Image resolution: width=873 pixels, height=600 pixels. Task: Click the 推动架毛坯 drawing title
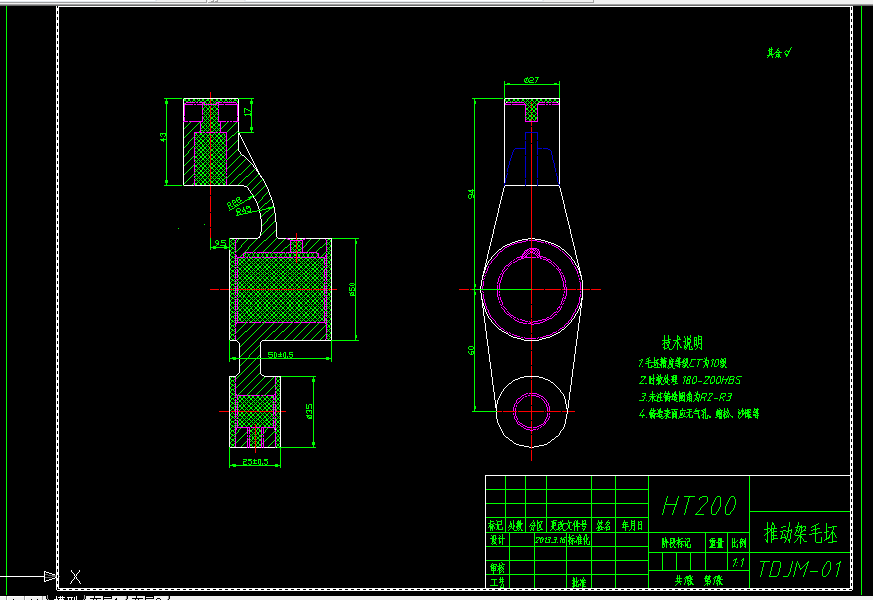[x=801, y=533]
